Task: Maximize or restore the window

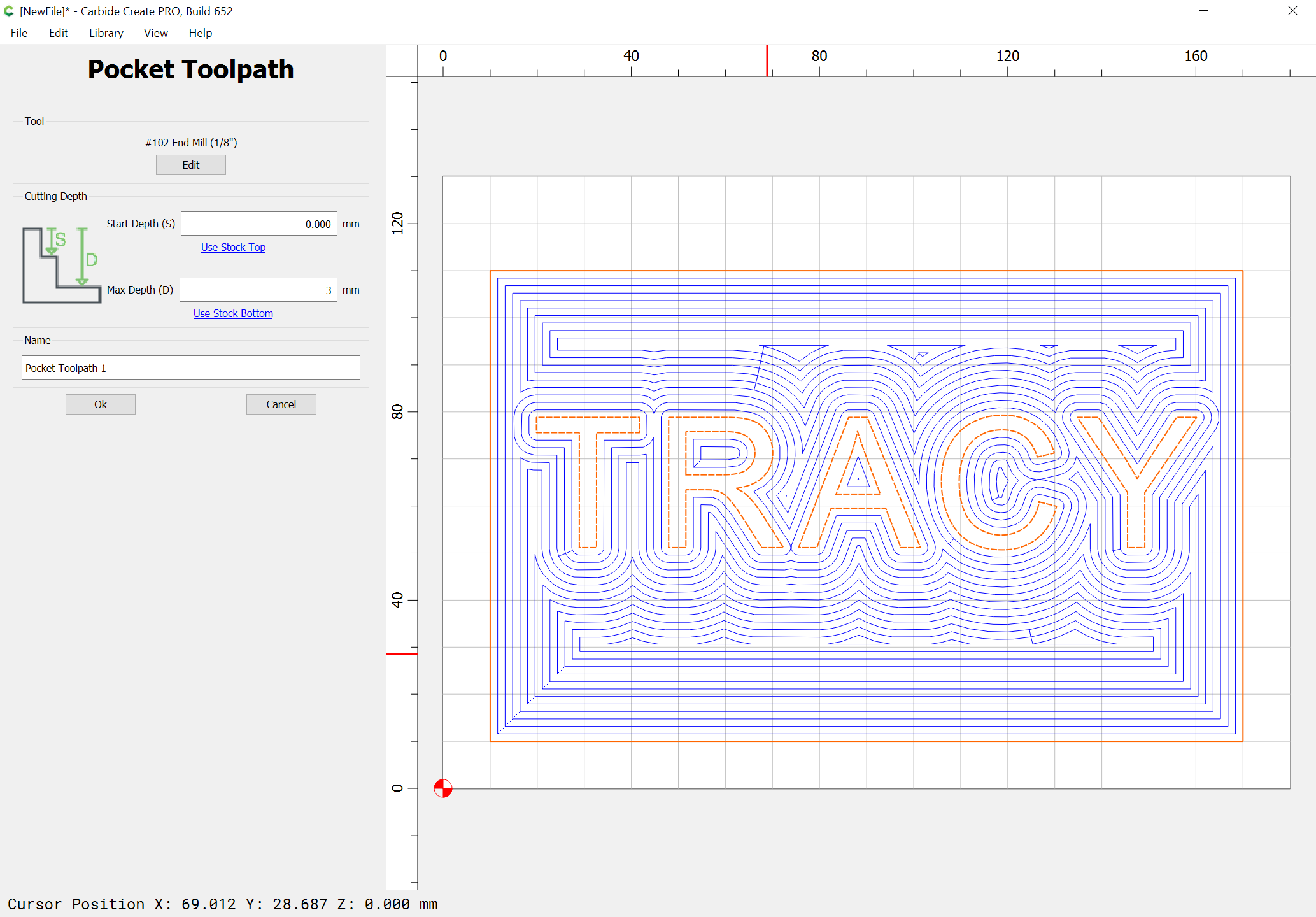Action: click(1247, 11)
